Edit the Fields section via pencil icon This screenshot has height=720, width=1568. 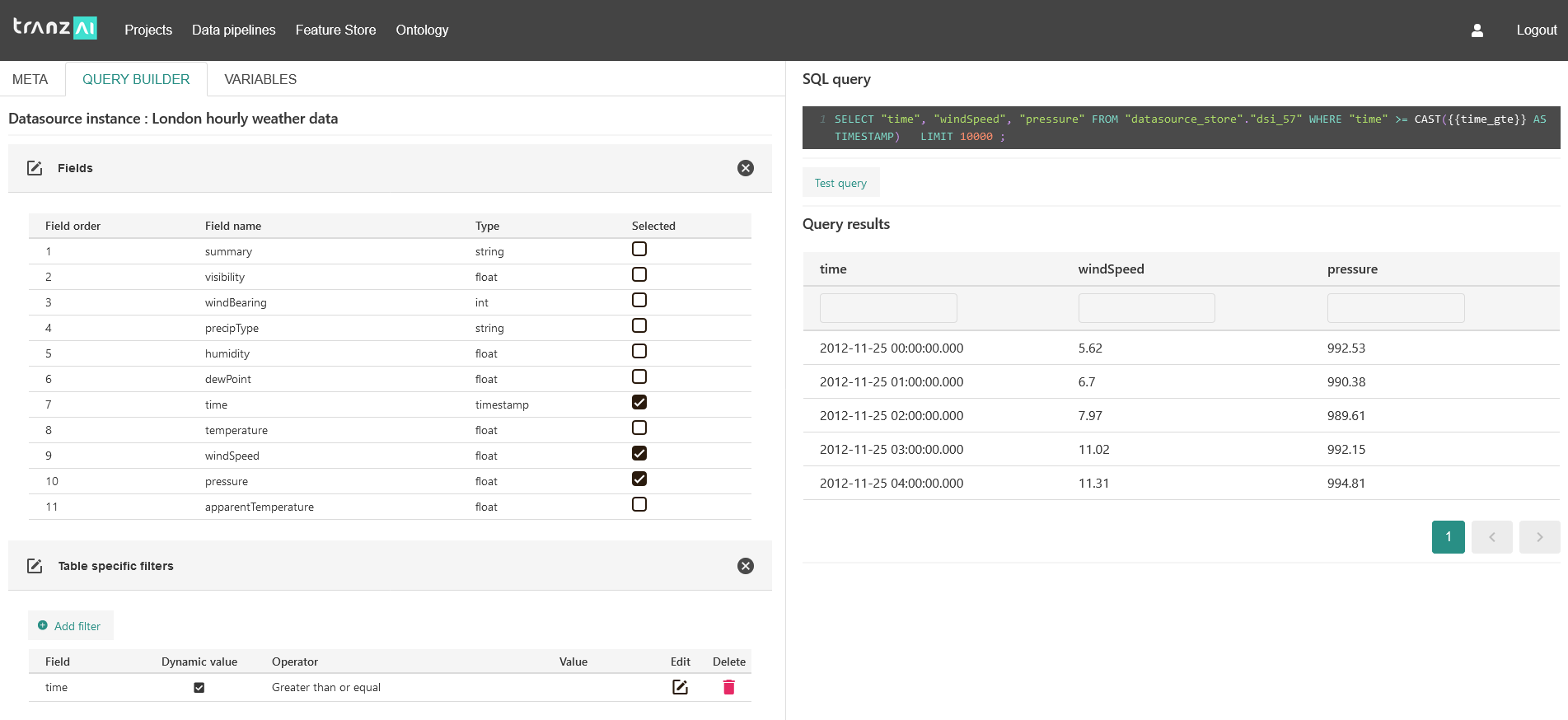tap(35, 168)
